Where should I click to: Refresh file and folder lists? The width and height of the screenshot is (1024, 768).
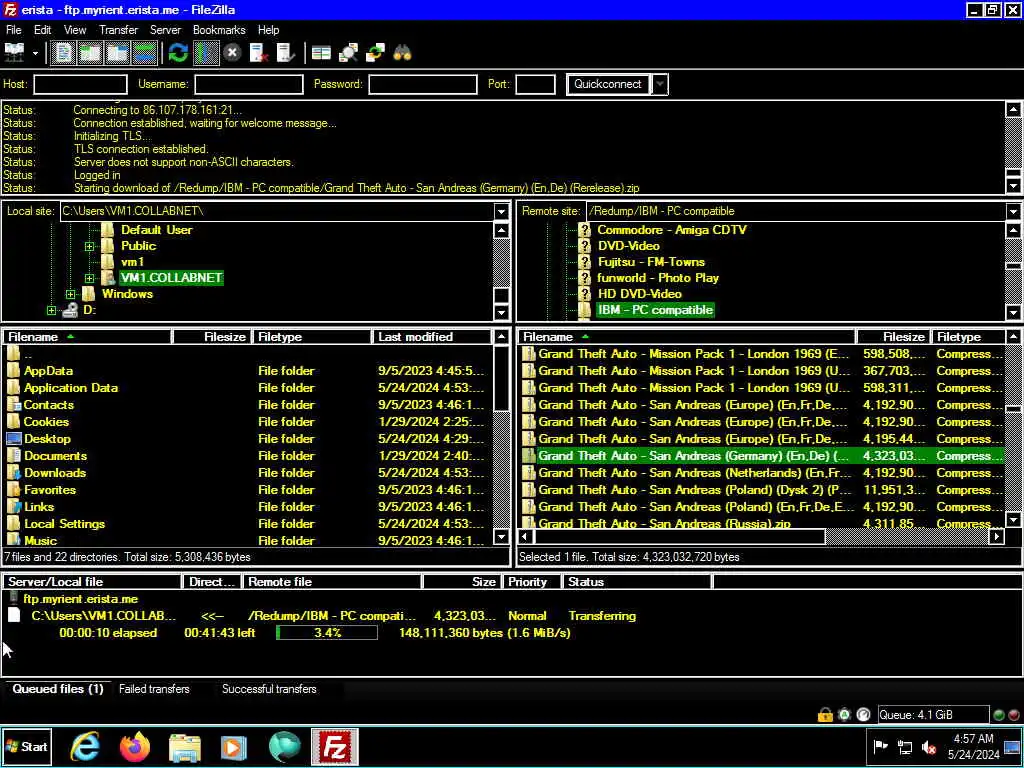point(178,53)
